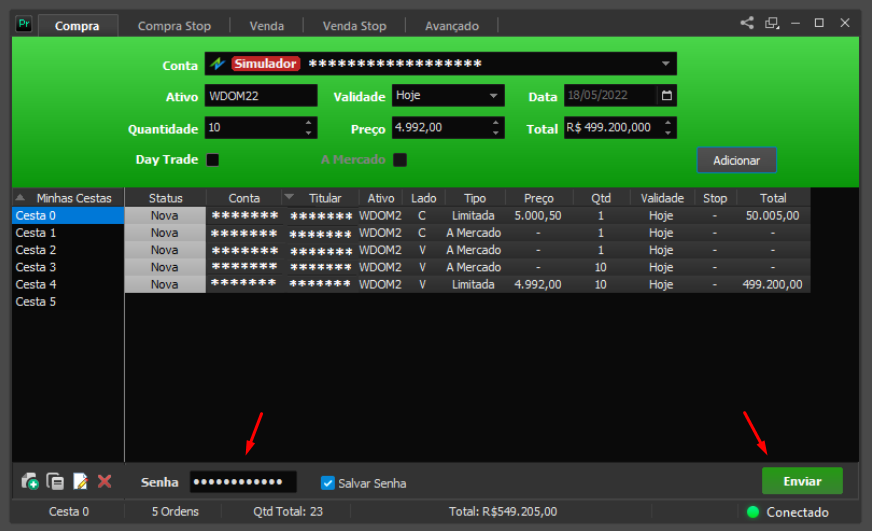The width and height of the screenshot is (872, 531).
Task: Click the duplicate basket icon
Action: click(55, 482)
